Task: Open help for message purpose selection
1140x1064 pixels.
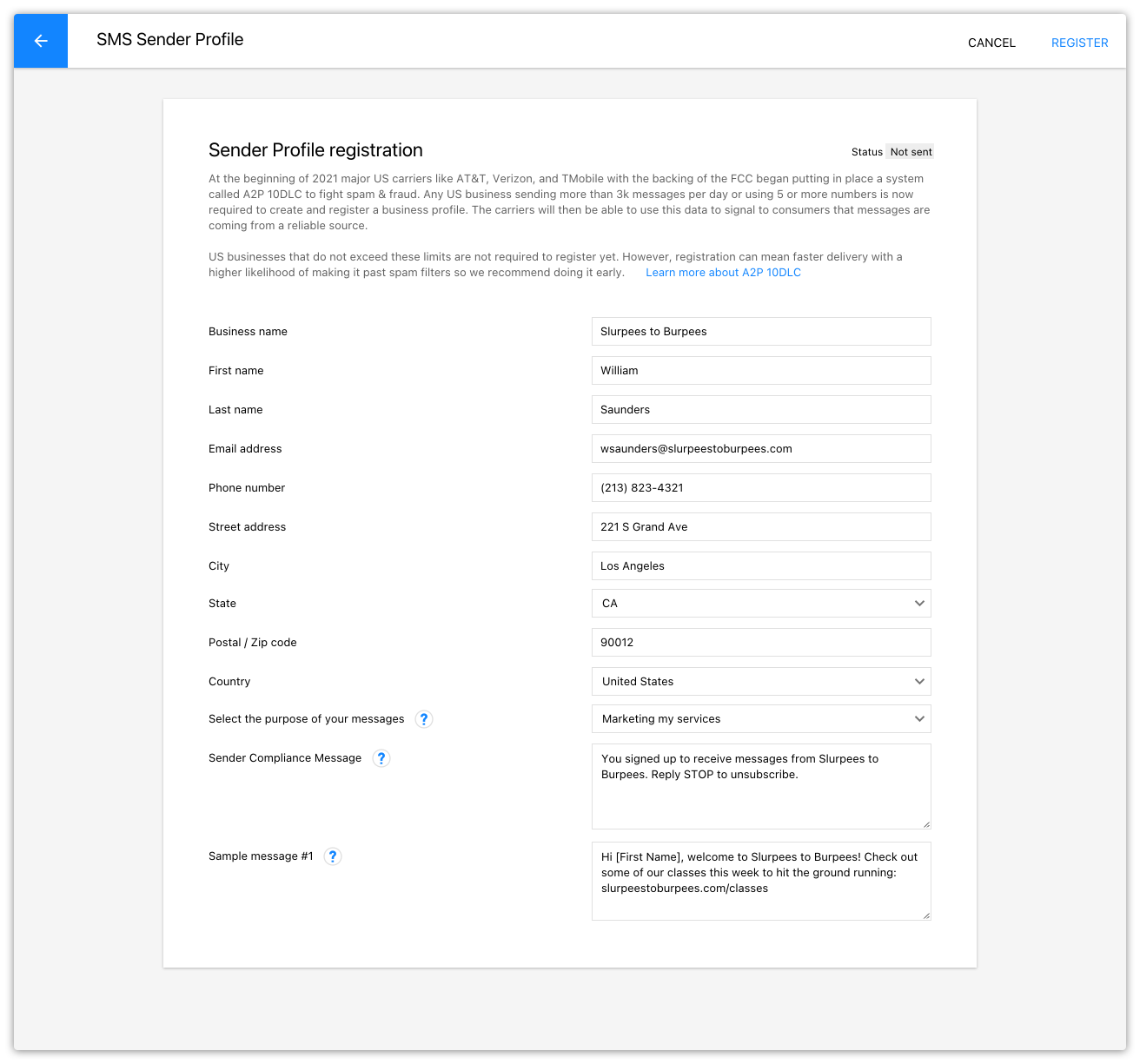Action: coord(424,719)
